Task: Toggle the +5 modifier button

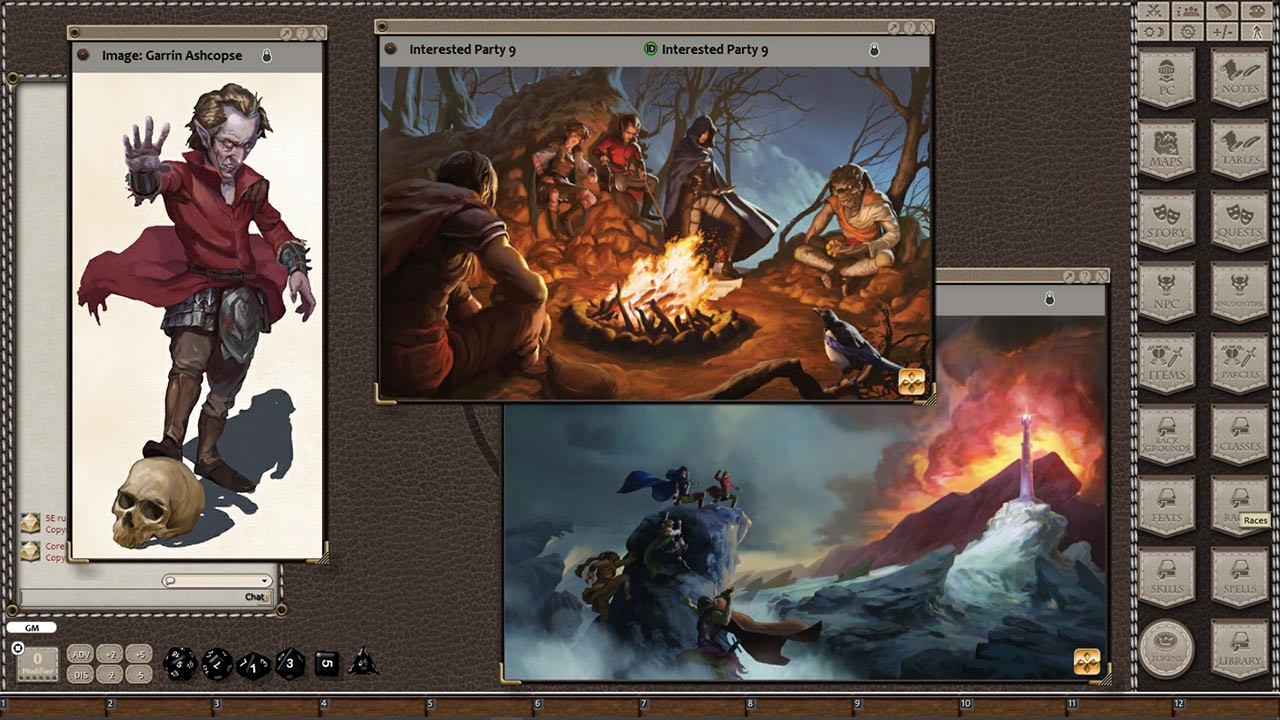Action: click(139, 654)
